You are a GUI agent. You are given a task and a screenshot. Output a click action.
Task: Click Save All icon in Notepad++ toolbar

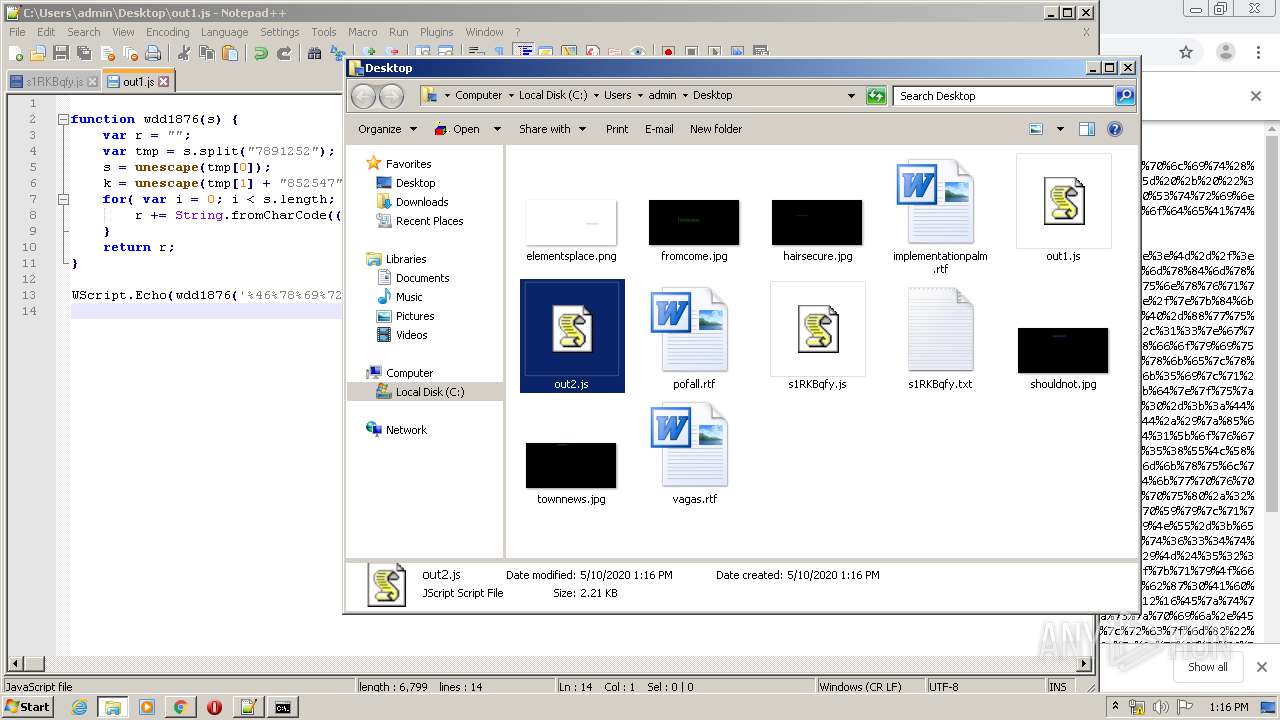click(x=84, y=53)
